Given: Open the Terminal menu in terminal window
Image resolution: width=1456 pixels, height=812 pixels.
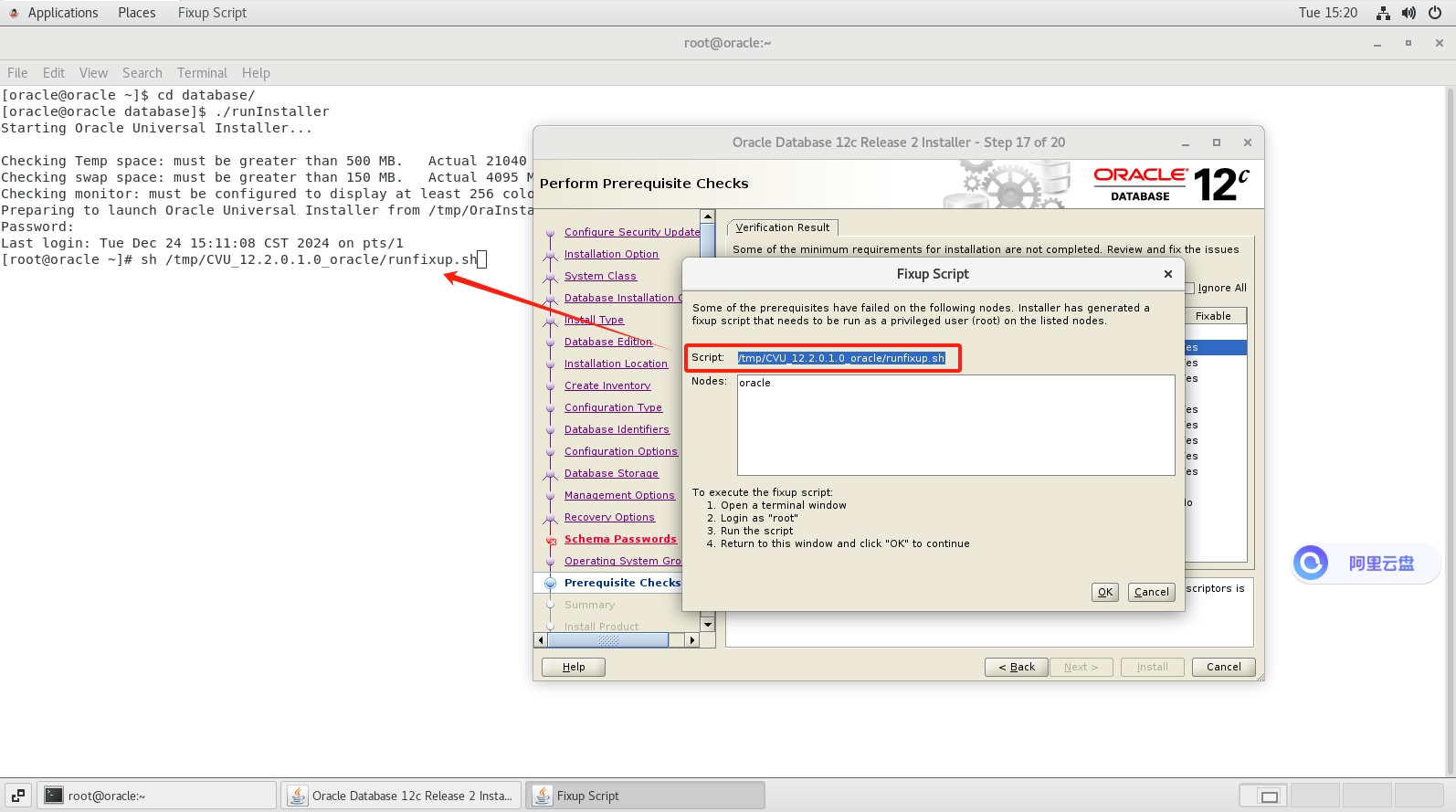Looking at the screenshot, I should (x=202, y=73).
